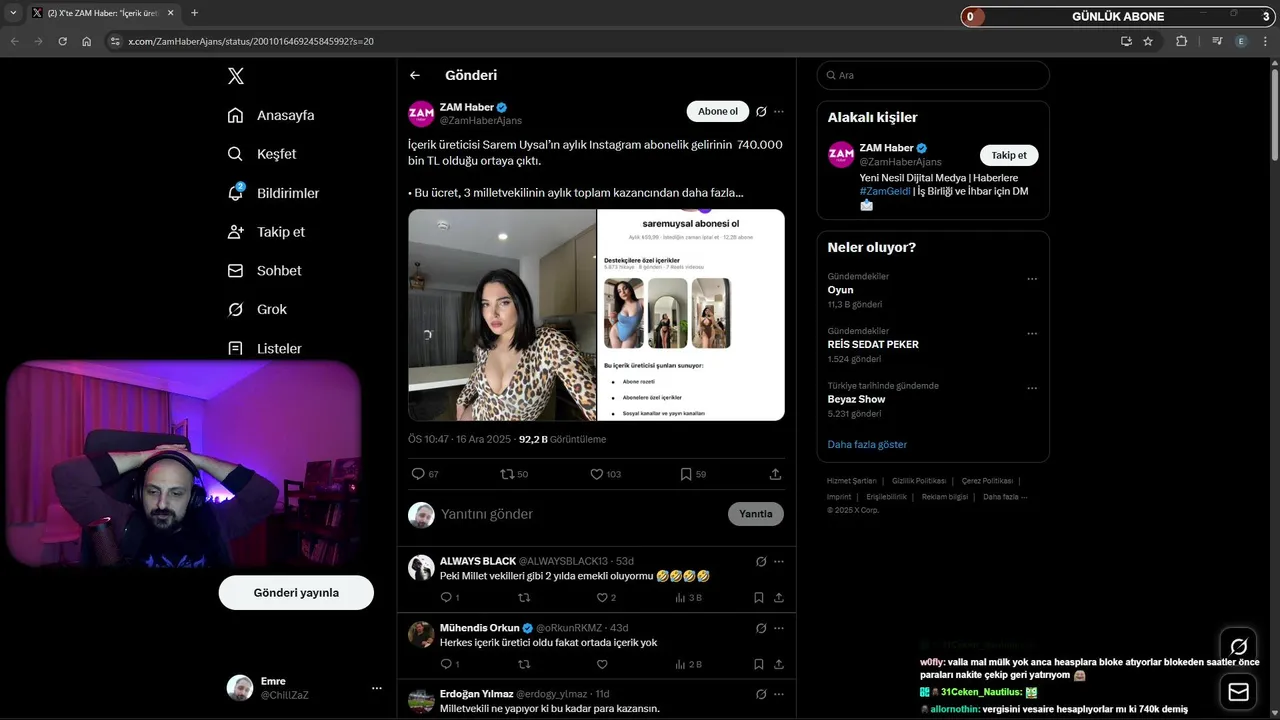The height and width of the screenshot is (720, 1280).
Task: Click the Grok icon on ALWAYS BLACK reply
Action: [x=761, y=561]
